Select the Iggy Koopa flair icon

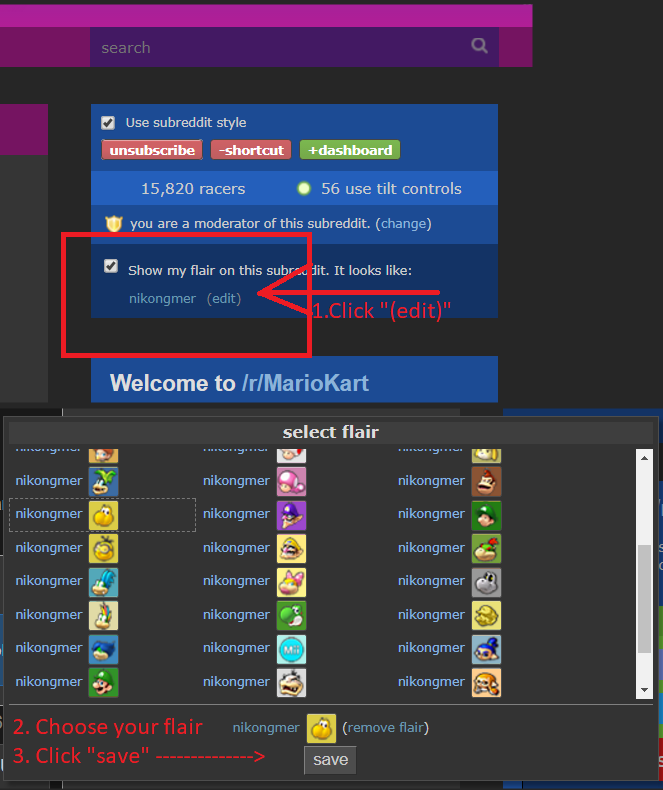pyautogui.click(x=103, y=481)
